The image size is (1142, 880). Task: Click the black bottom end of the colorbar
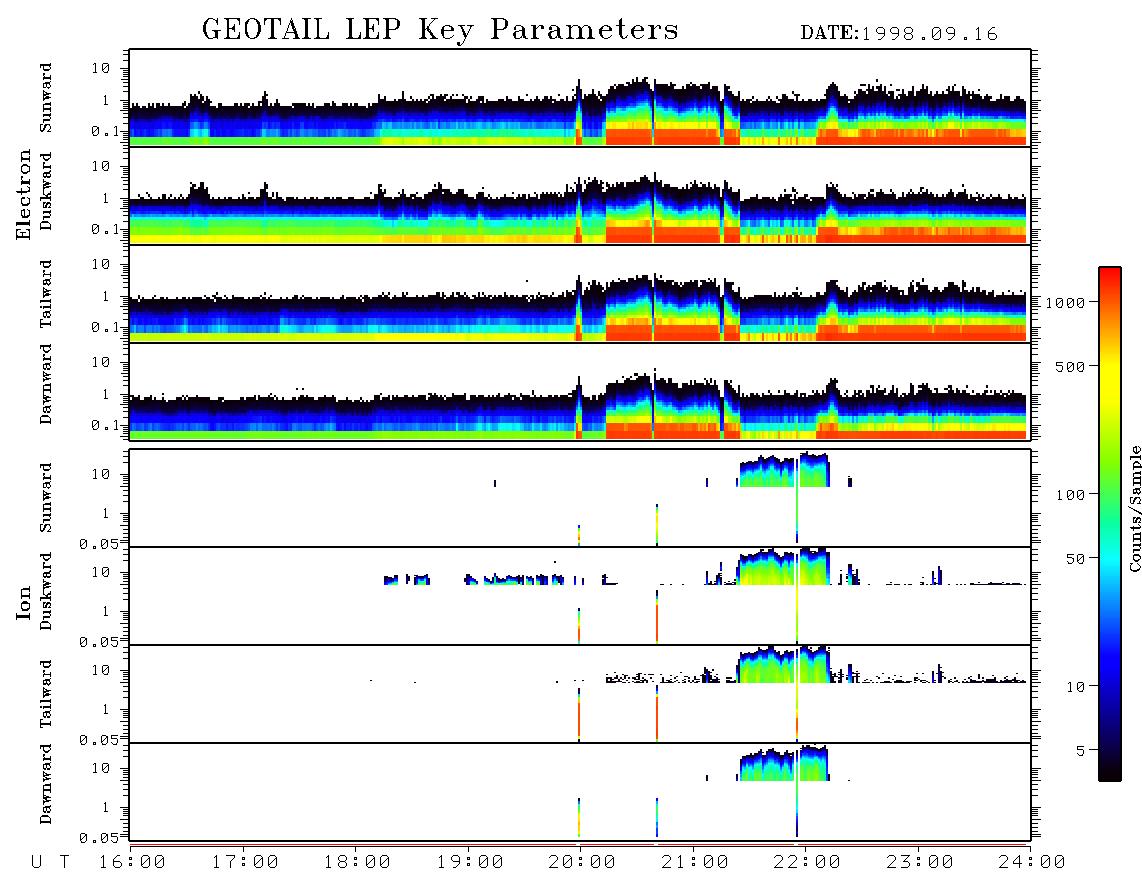pyautogui.click(x=1109, y=772)
